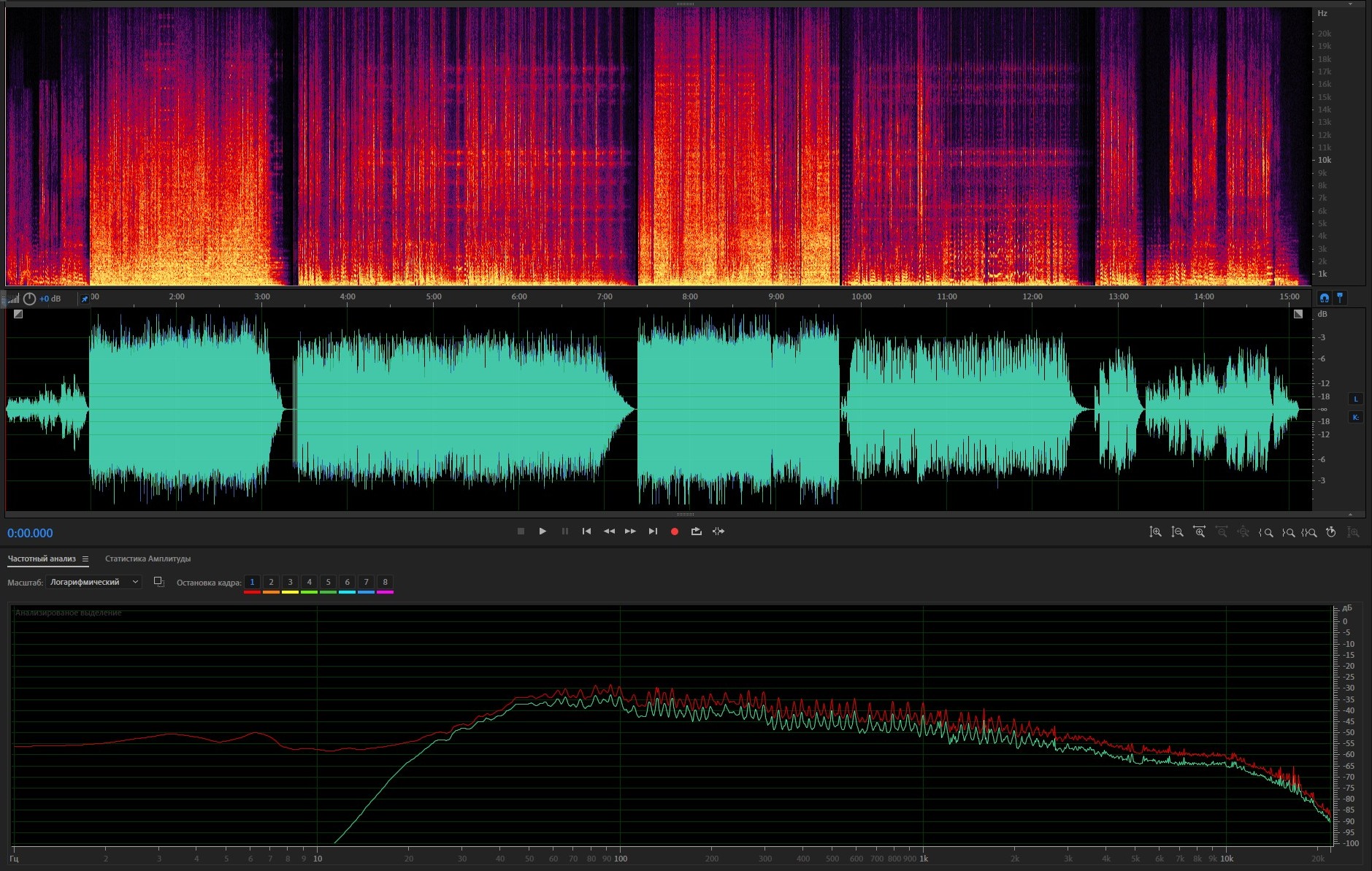
Task: Select the Частотный анализ tab
Action: pos(42,559)
